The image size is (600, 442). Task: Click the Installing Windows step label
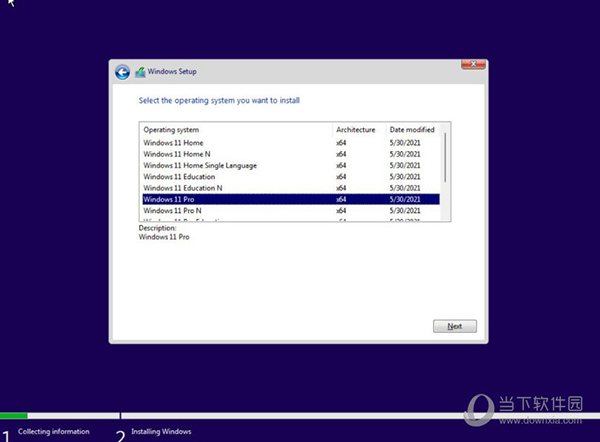pos(161,431)
